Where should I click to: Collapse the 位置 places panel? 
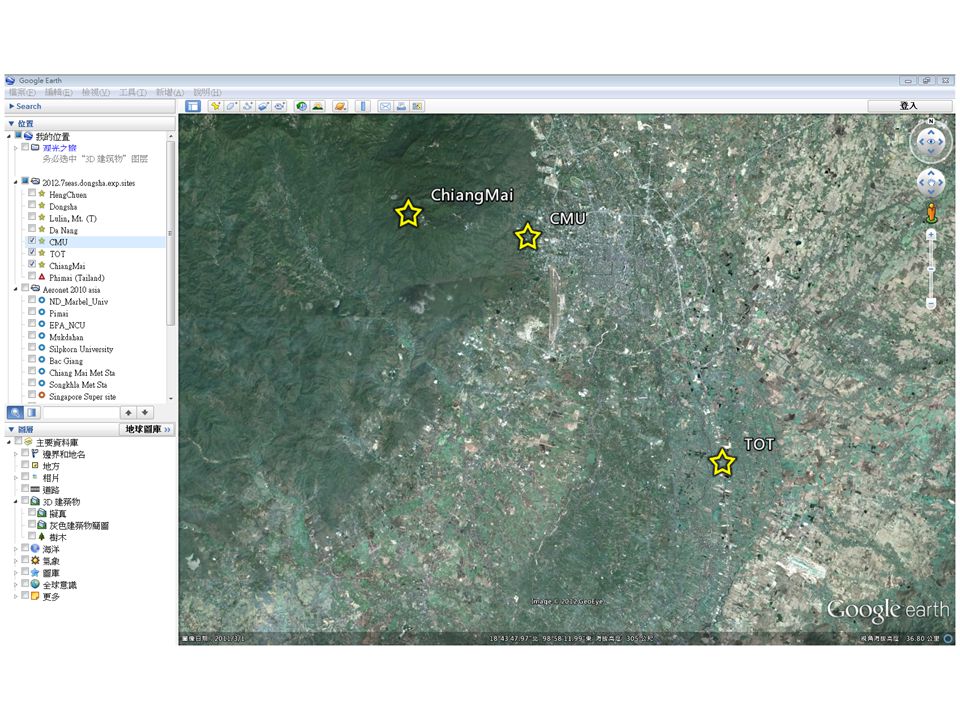coord(11,124)
